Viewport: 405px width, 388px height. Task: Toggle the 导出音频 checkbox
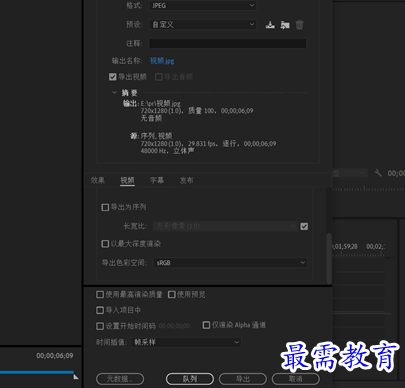coord(159,77)
